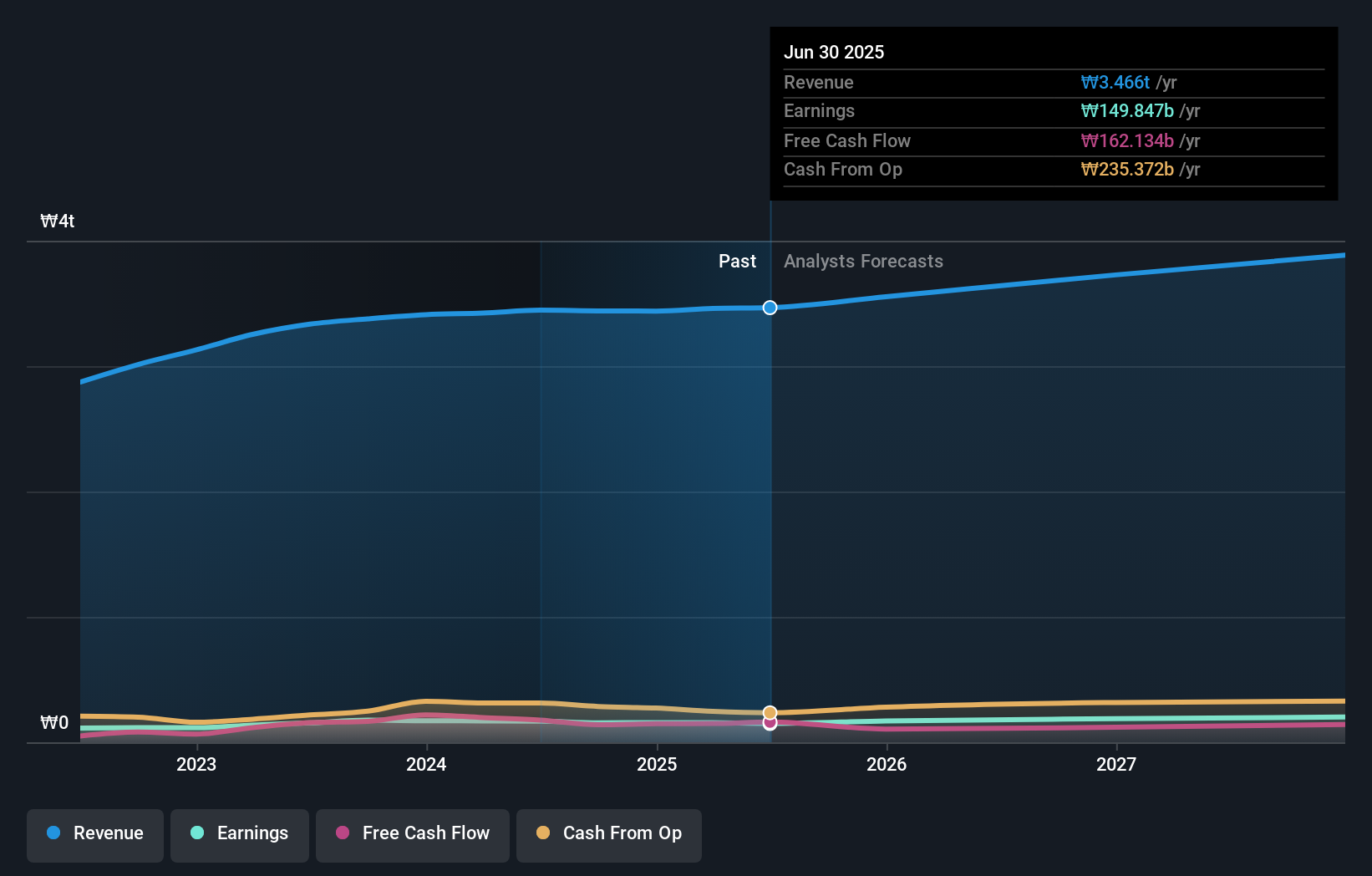1372x876 pixels.
Task: Click the teal Earnings legend dot
Action: point(196,833)
